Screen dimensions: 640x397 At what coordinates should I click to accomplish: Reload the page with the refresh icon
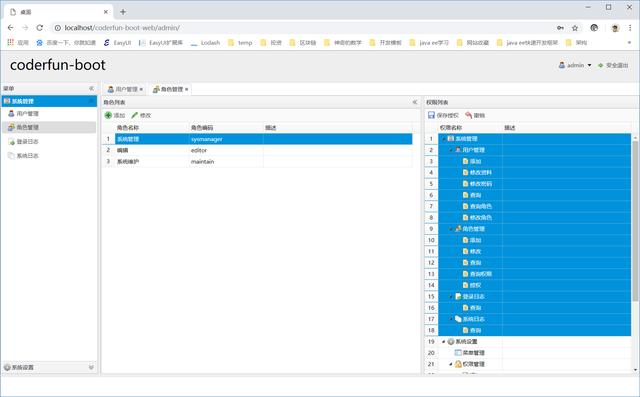[40, 28]
